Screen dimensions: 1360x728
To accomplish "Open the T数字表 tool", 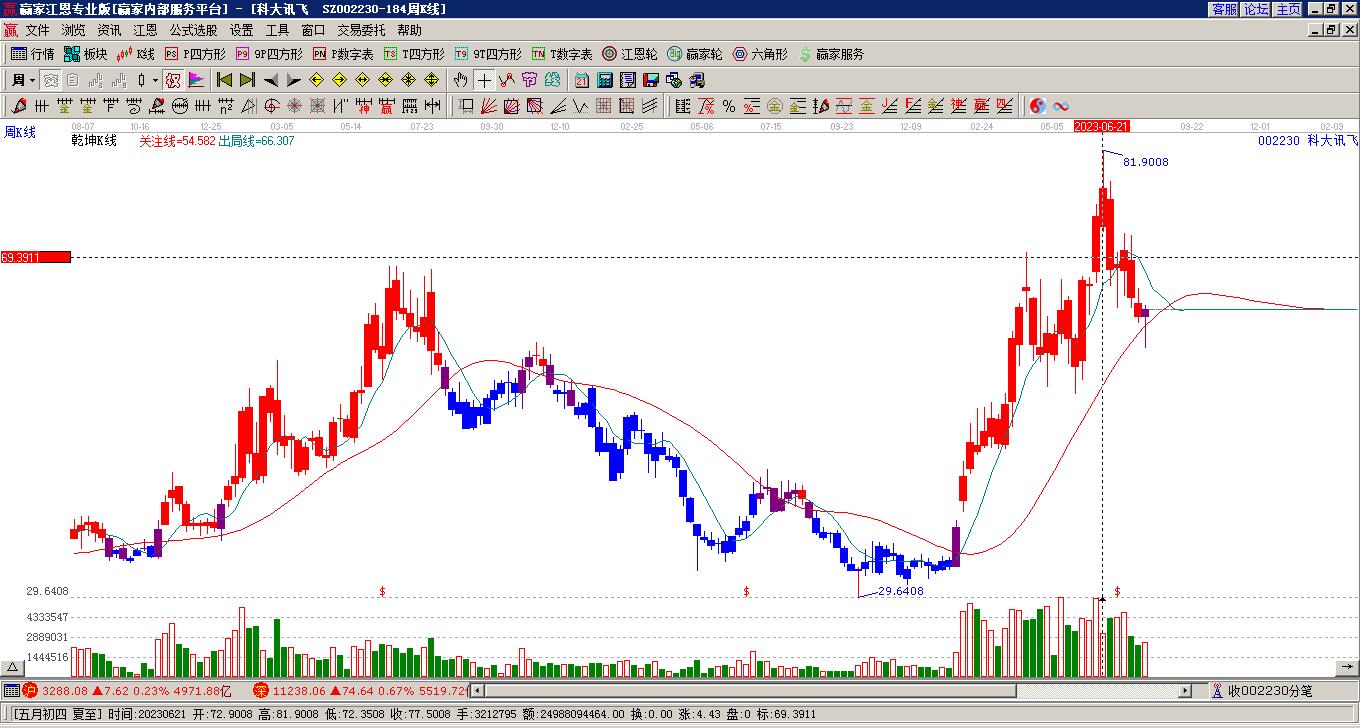I will pos(562,54).
